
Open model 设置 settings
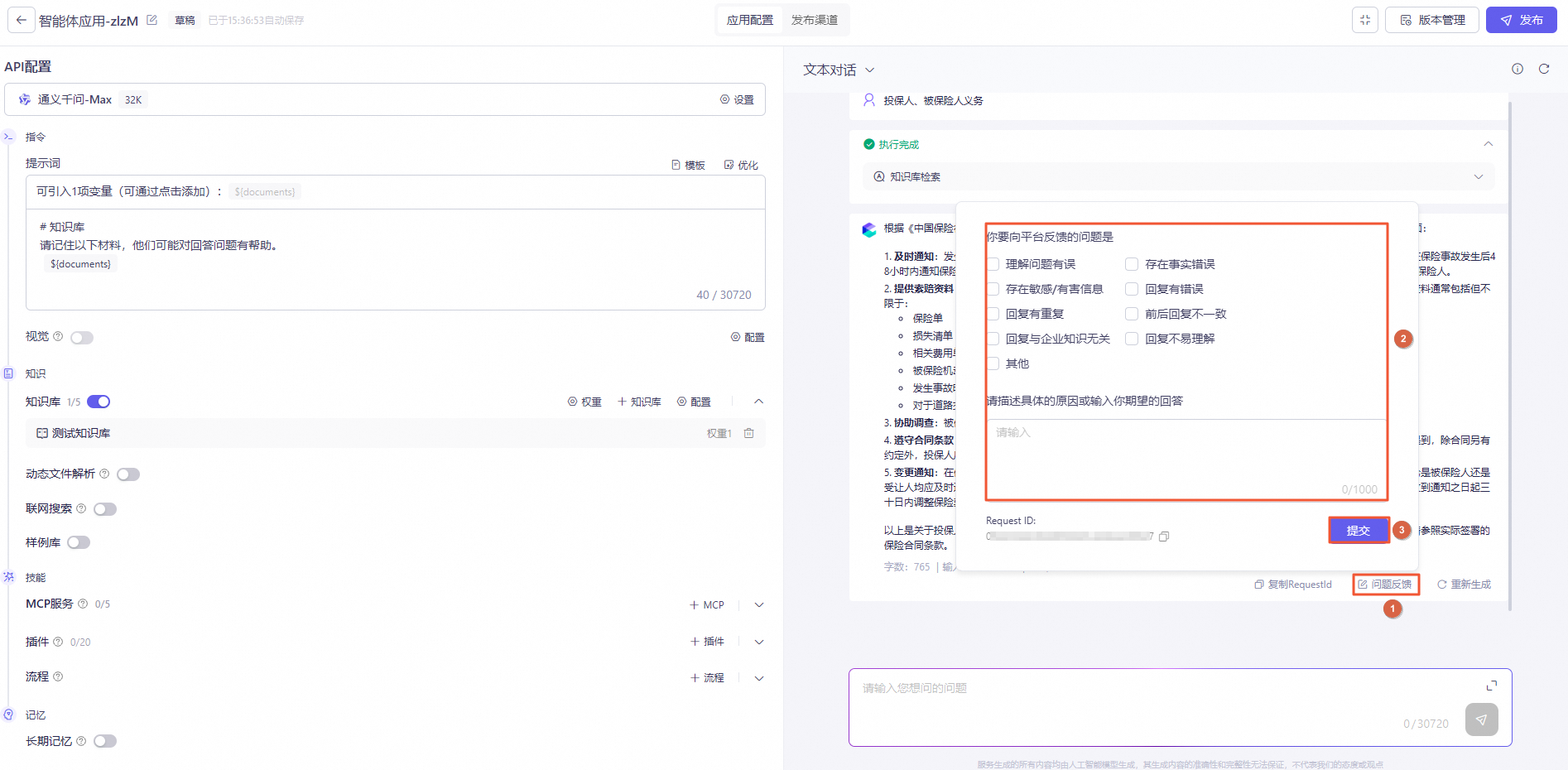pyautogui.click(x=737, y=99)
